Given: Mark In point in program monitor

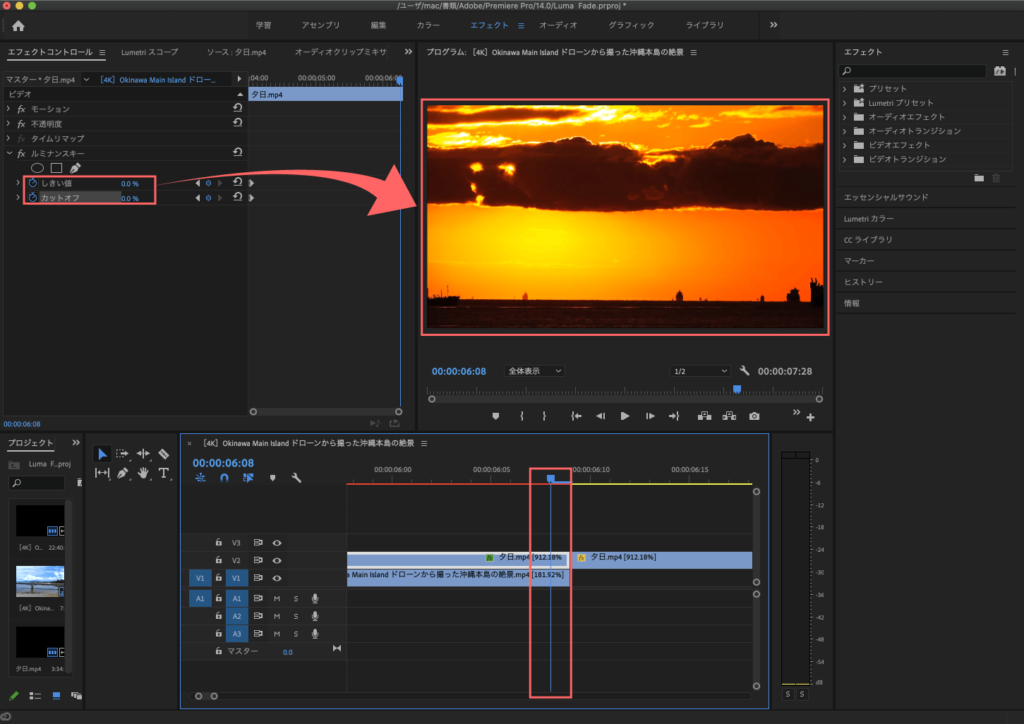Looking at the screenshot, I should click(521, 416).
